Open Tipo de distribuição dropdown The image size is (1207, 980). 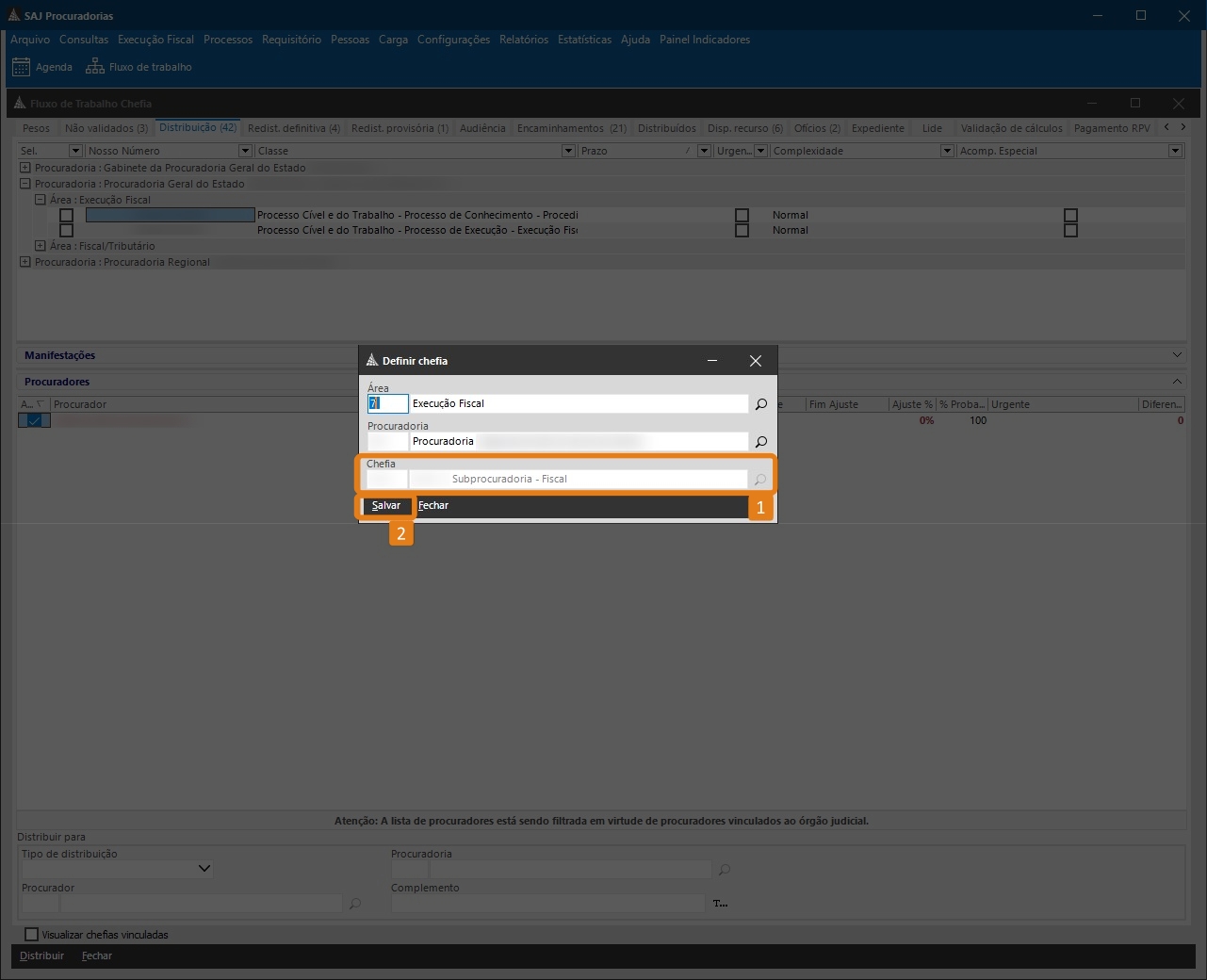pos(204,869)
